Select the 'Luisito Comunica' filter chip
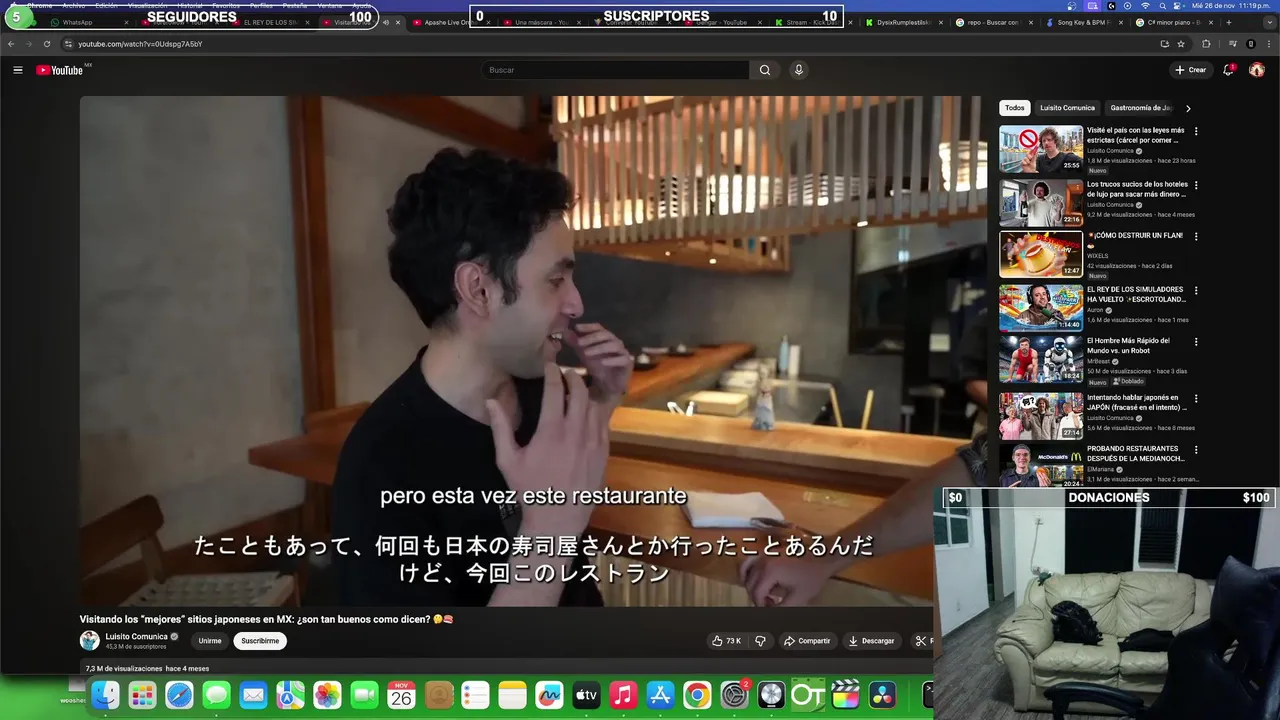The image size is (1280, 720). point(1067,108)
